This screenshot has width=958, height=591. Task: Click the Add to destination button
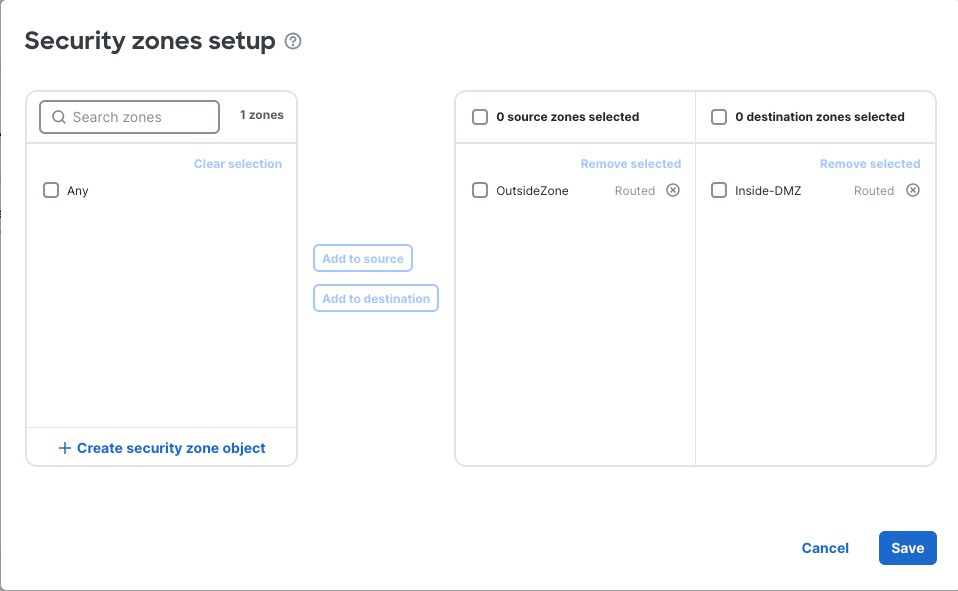(x=375, y=298)
